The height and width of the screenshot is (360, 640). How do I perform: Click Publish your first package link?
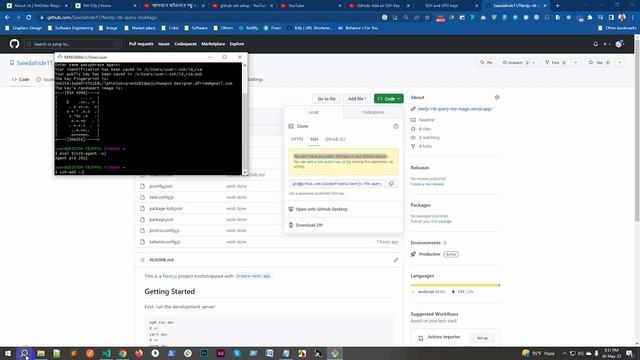tap(431, 221)
